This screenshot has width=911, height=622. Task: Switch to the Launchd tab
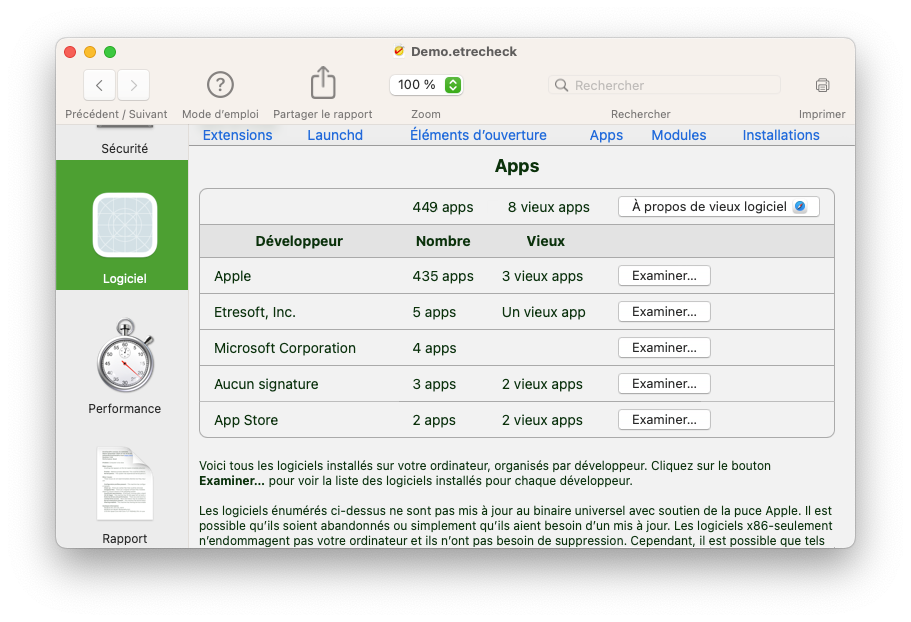pos(335,135)
